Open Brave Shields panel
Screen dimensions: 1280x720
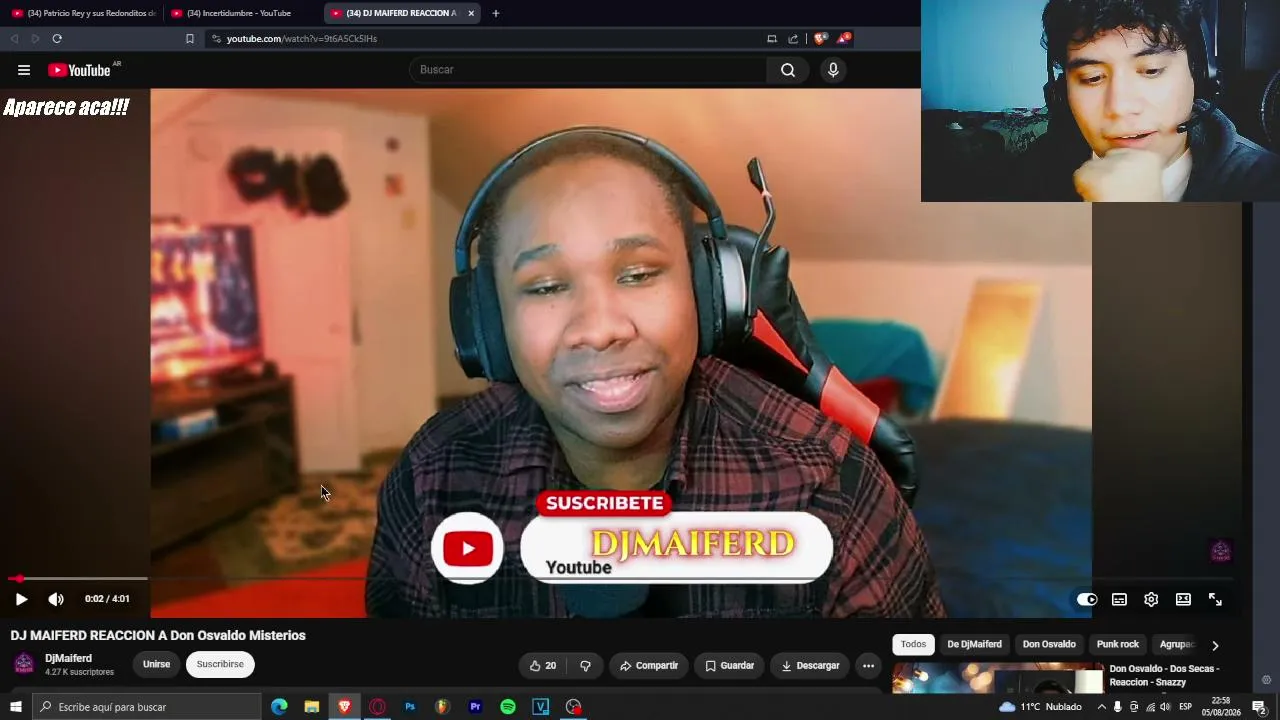tap(820, 39)
